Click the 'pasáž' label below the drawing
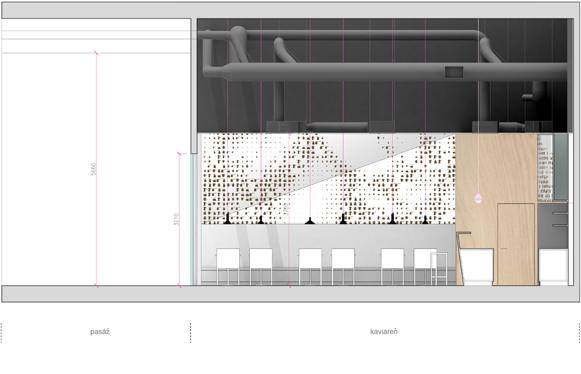Screen dimensions: 581x374 pos(100,332)
